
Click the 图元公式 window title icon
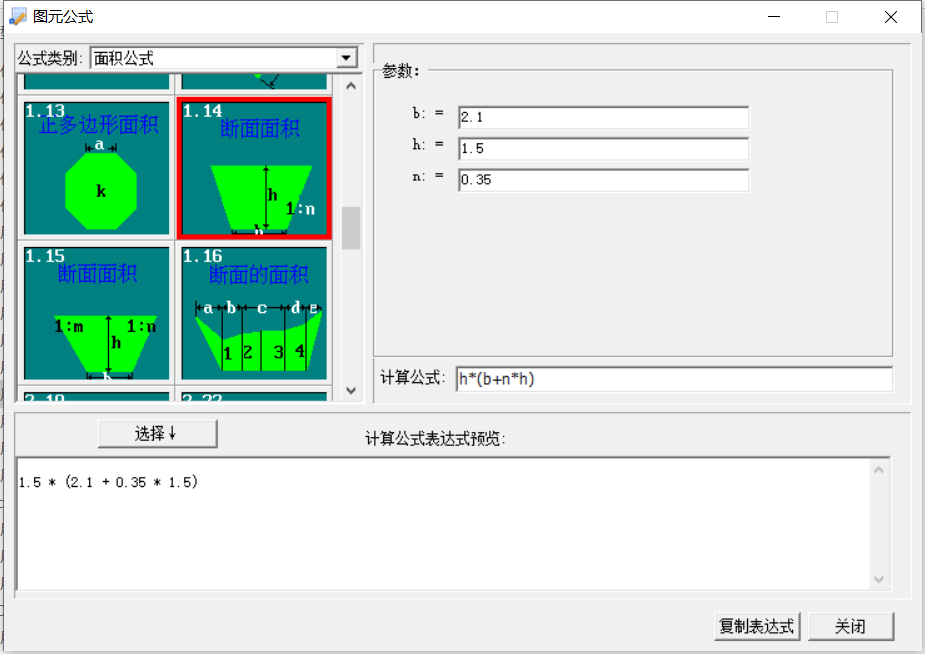coord(18,17)
